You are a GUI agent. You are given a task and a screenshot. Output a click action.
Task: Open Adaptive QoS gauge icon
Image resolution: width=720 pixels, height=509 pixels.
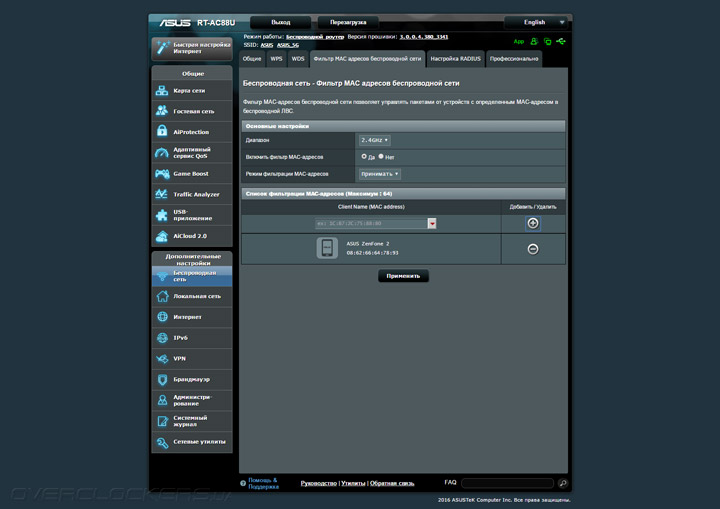click(162, 153)
